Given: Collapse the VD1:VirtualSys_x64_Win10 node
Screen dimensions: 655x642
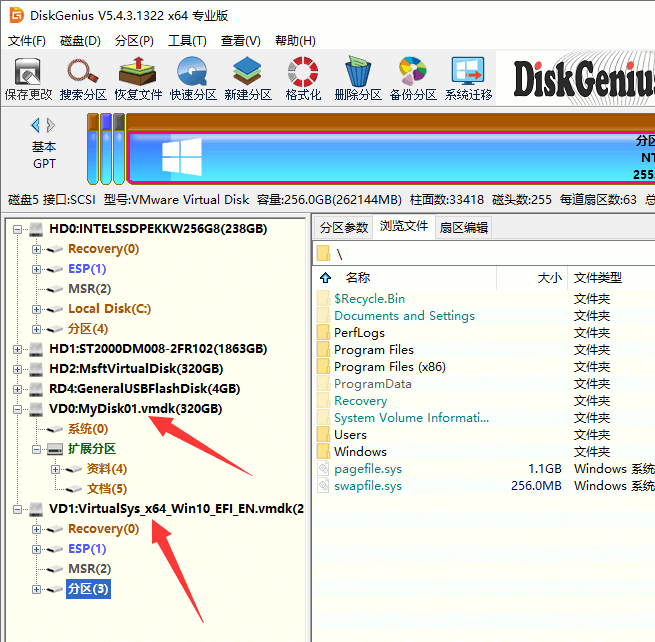Looking at the screenshot, I should click(17, 509).
